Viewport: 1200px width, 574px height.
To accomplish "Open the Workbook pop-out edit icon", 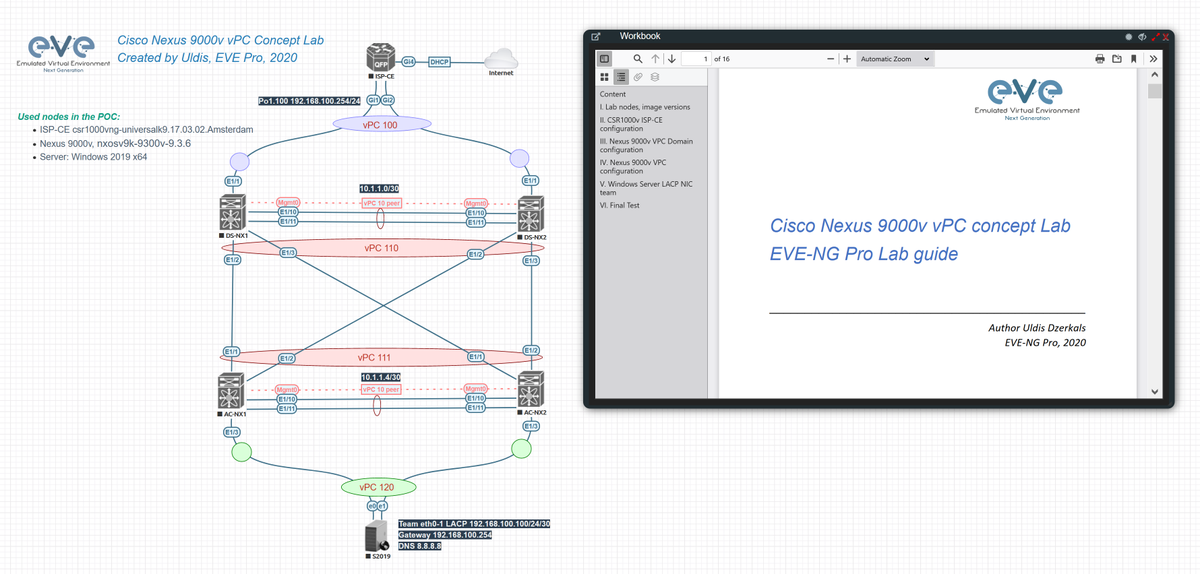I will click(596, 36).
